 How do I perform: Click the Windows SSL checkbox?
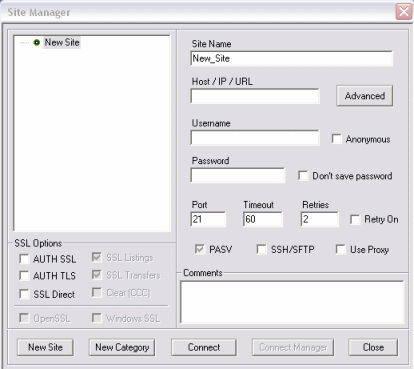point(97,318)
